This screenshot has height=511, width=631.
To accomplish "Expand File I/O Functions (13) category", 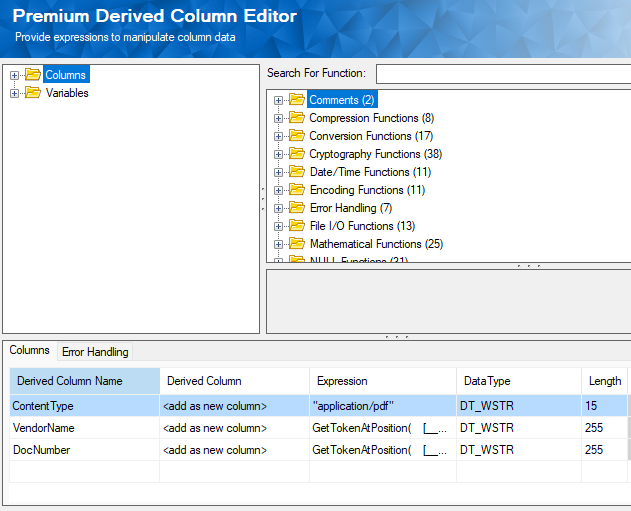I will [278, 227].
